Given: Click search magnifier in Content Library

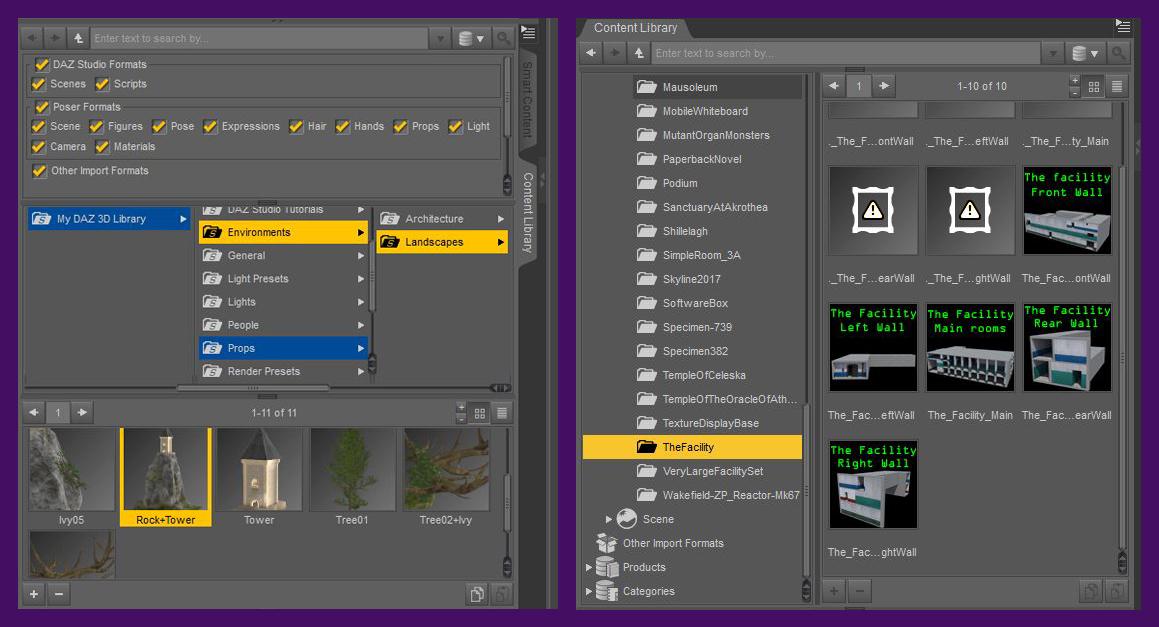Looking at the screenshot, I should [x=1118, y=53].
